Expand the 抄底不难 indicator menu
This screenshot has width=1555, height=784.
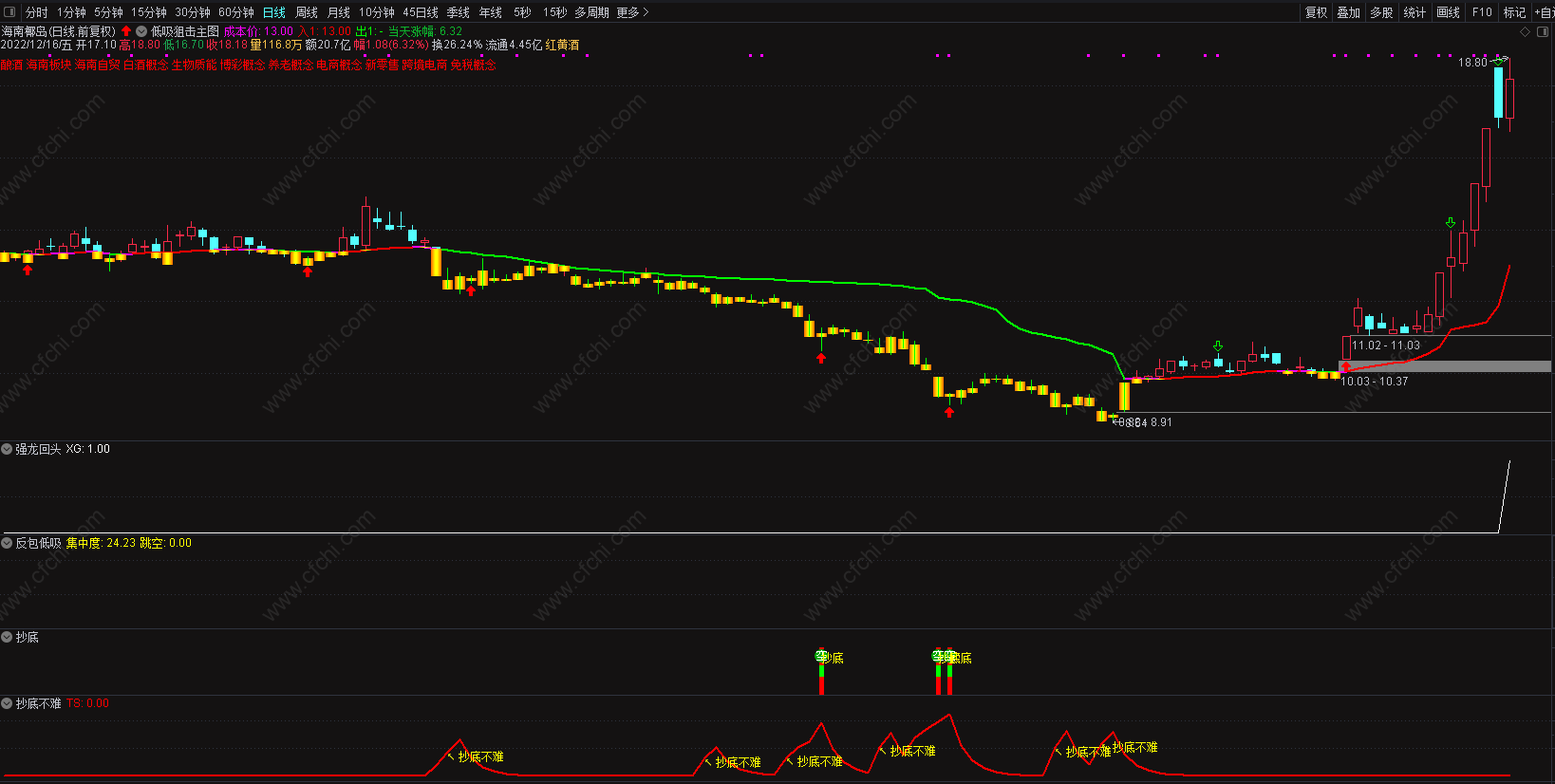[7, 703]
